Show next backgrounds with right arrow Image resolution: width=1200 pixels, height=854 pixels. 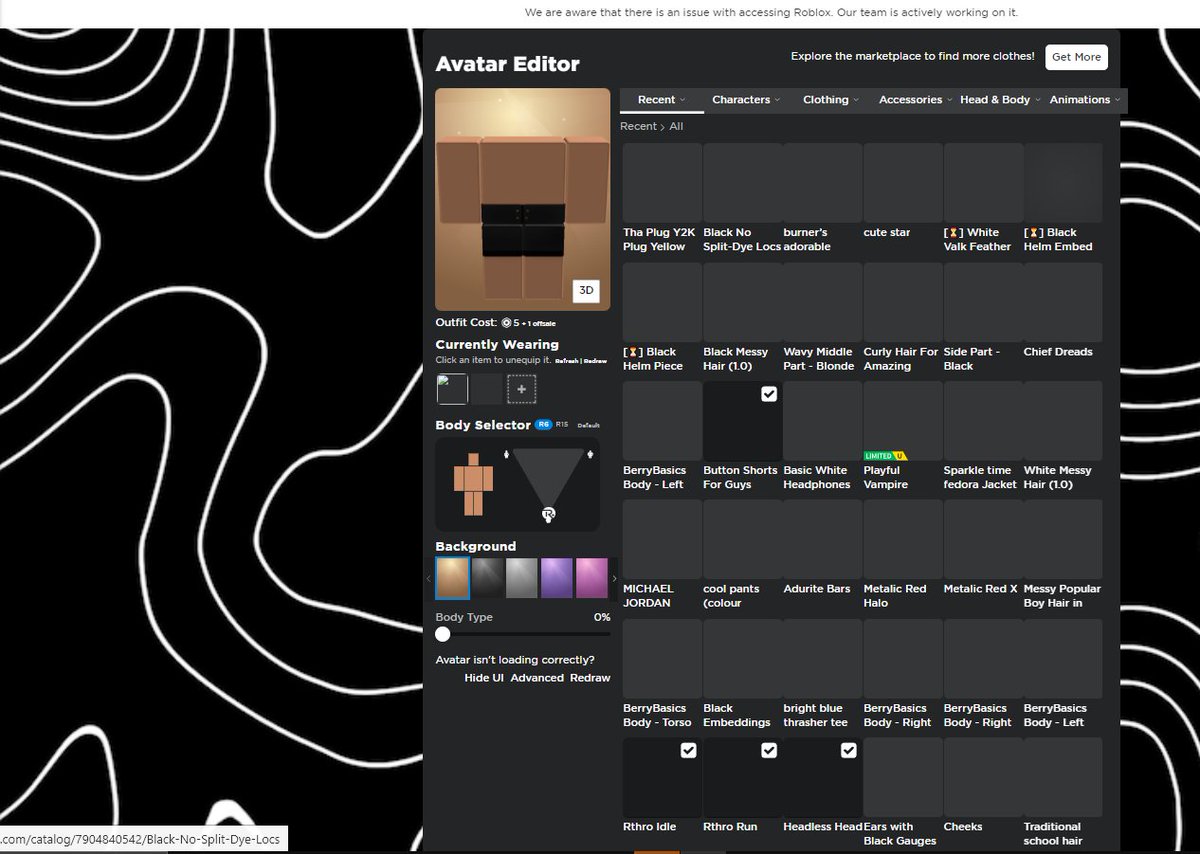[x=614, y=578]
